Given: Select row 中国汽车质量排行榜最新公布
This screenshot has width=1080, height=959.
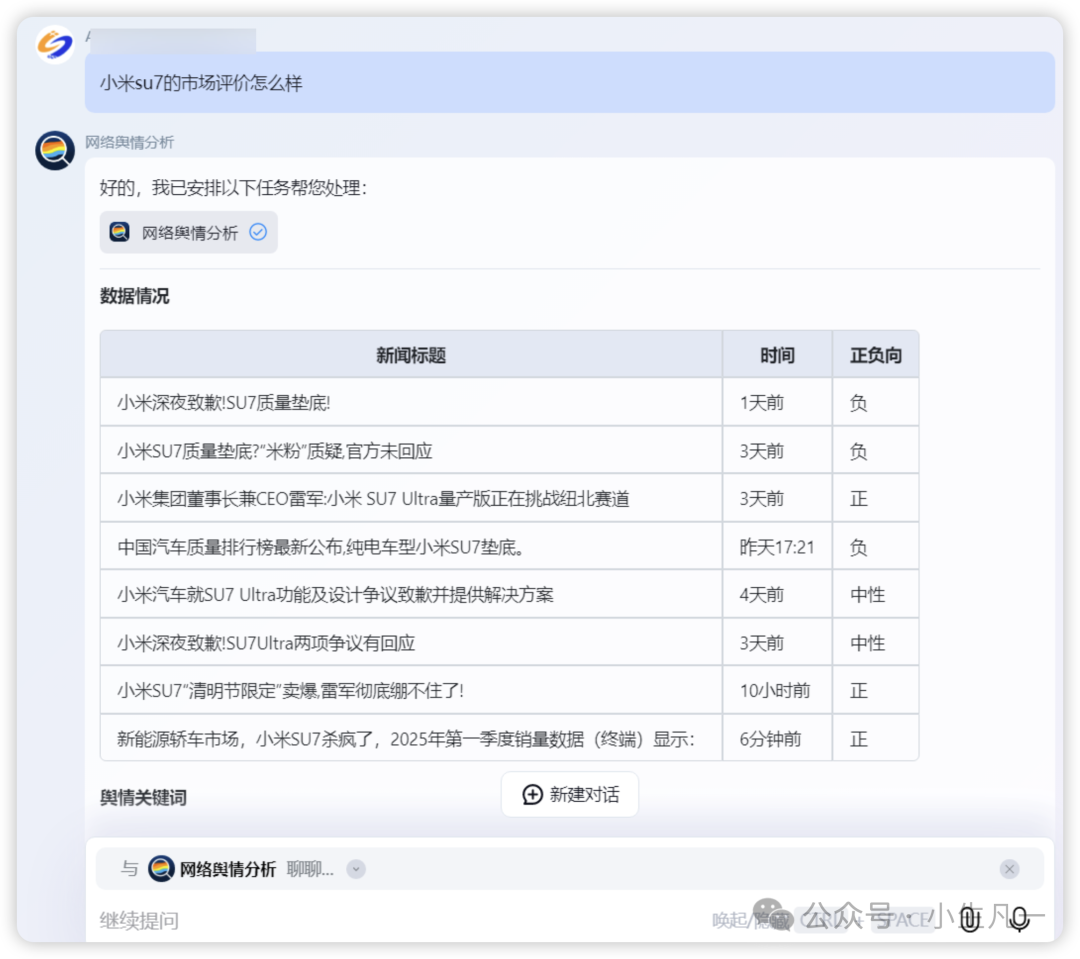Looking at the screenshot, I should pos(509,547).
